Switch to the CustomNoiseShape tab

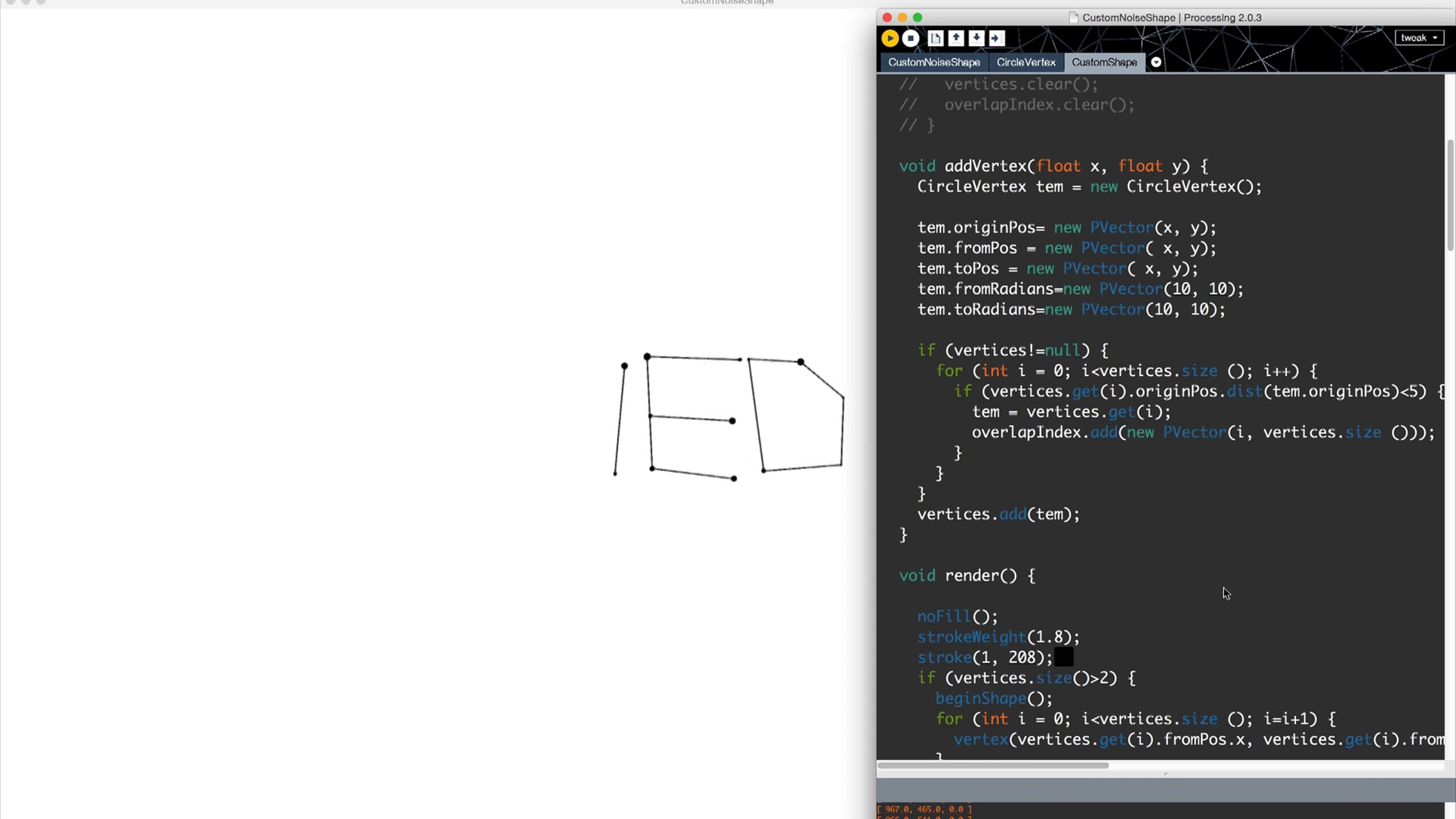pyautogui.click(x=934, y=62)
